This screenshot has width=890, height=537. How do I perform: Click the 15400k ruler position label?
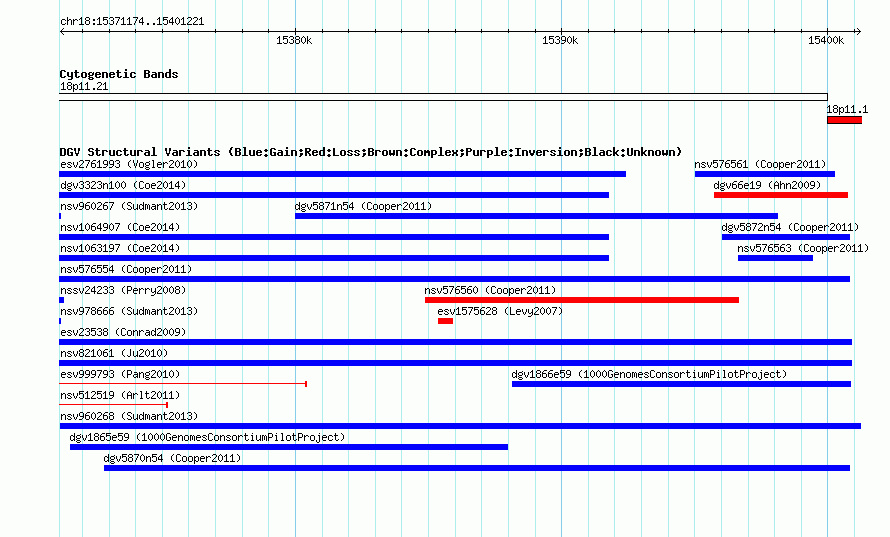[x=826, y=40]
